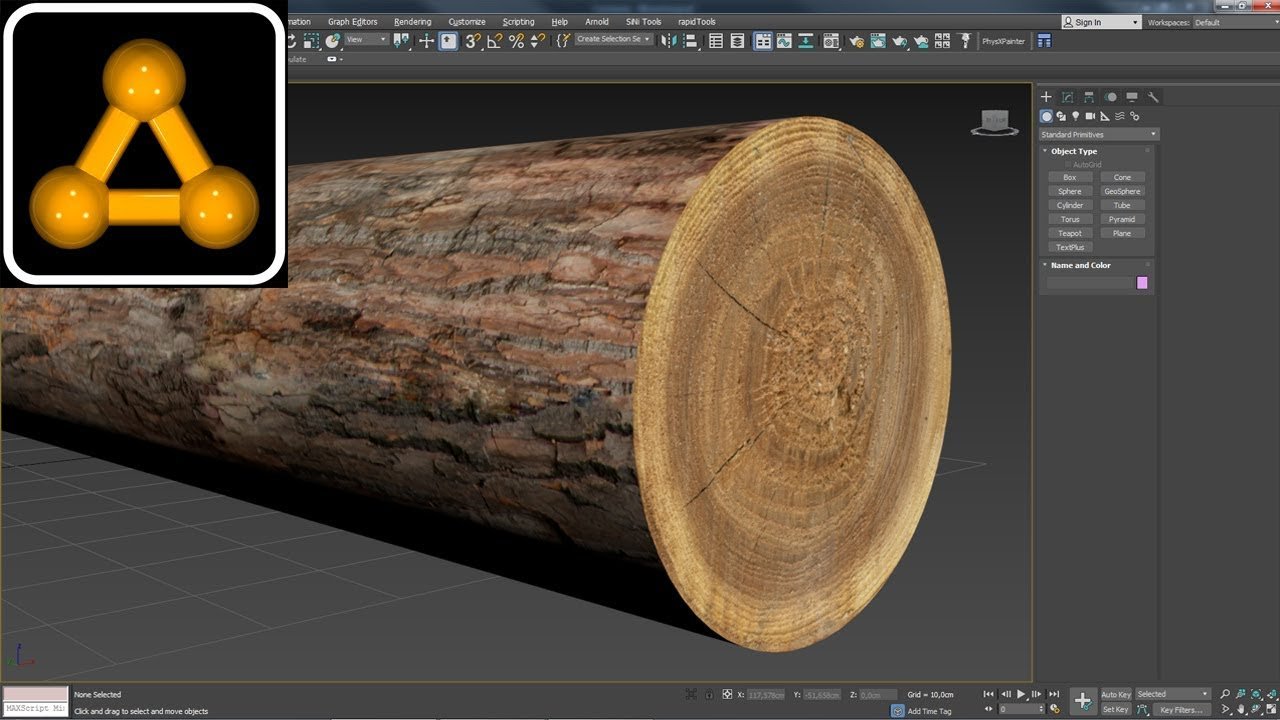Toggle the Auto Key button

tap(1116, 694)
